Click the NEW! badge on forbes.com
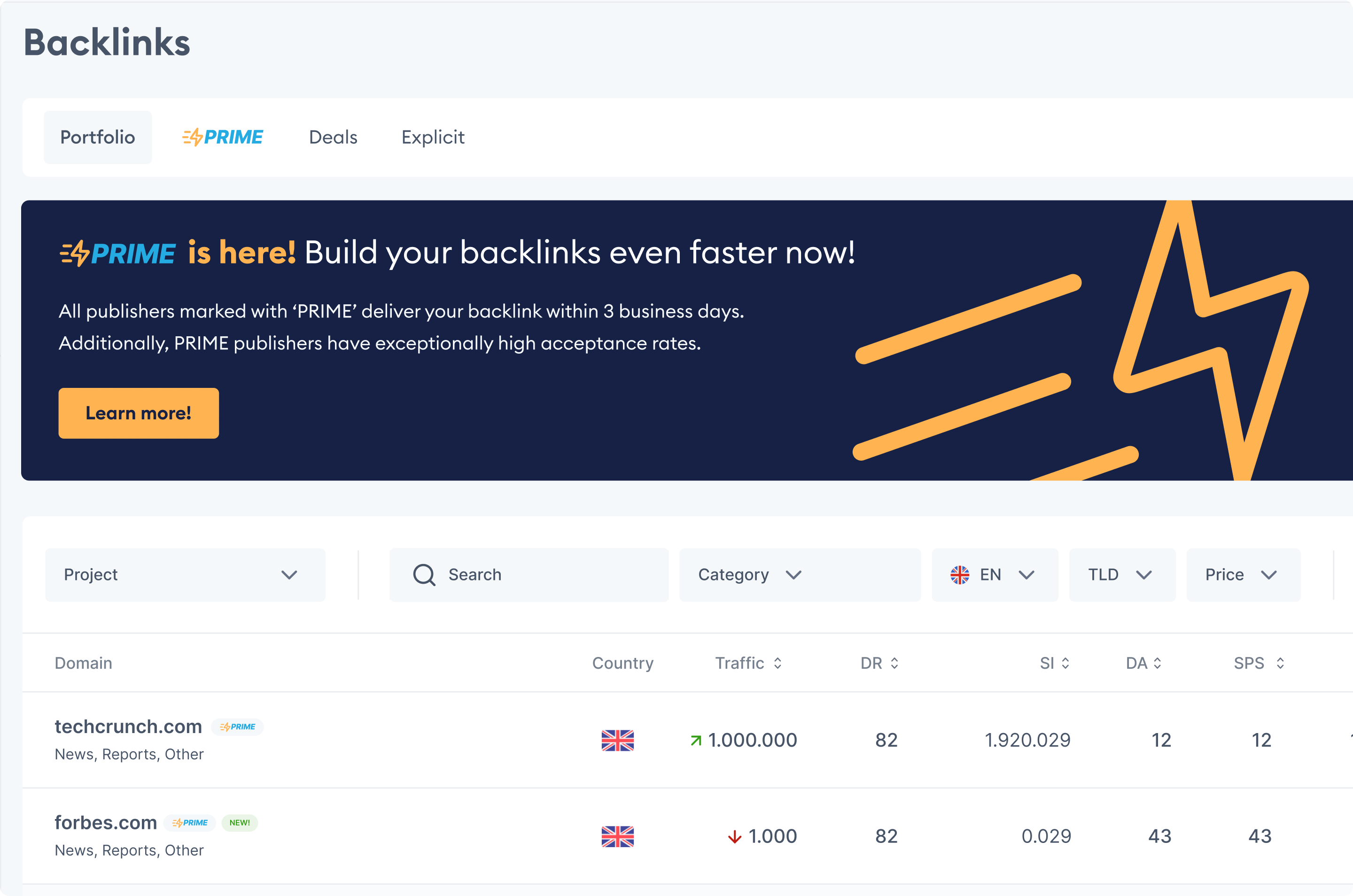This screenshot has width=1353, height=896. click(x=240, y=823)
